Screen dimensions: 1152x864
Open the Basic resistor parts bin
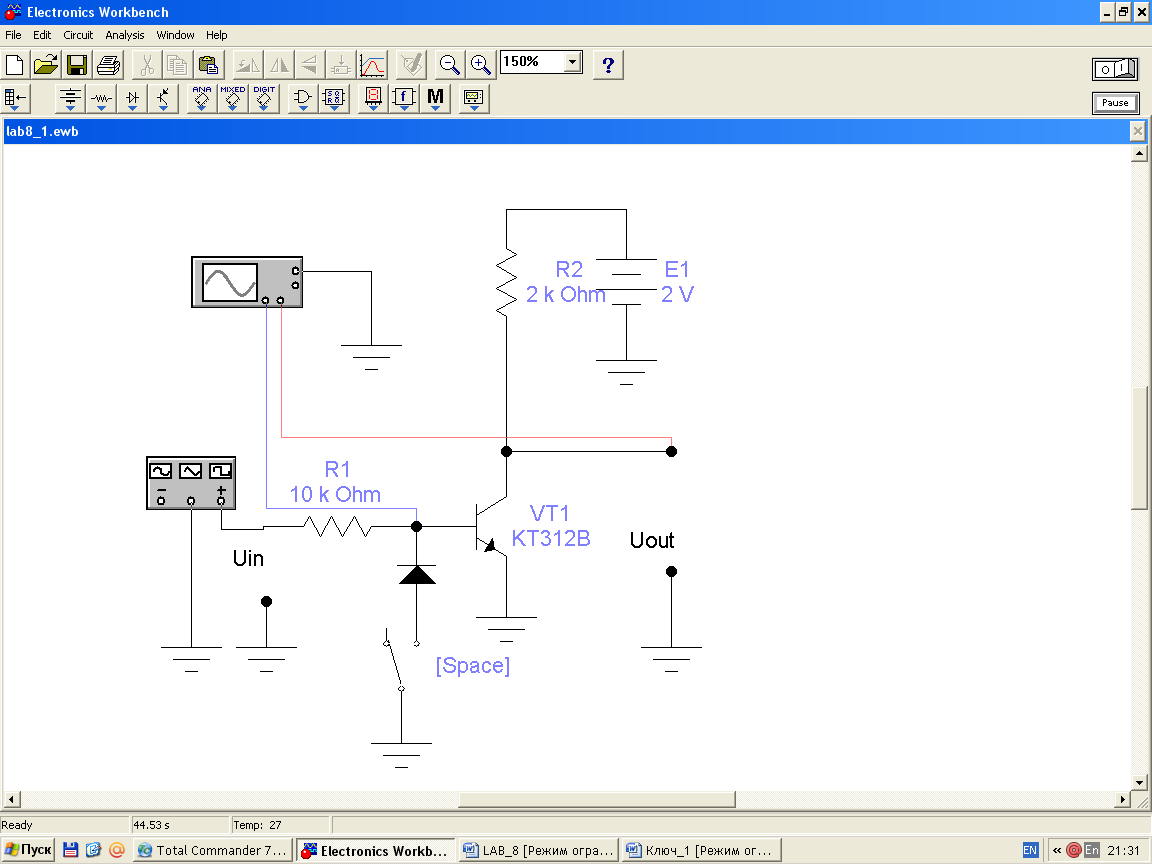click(101, 98)
